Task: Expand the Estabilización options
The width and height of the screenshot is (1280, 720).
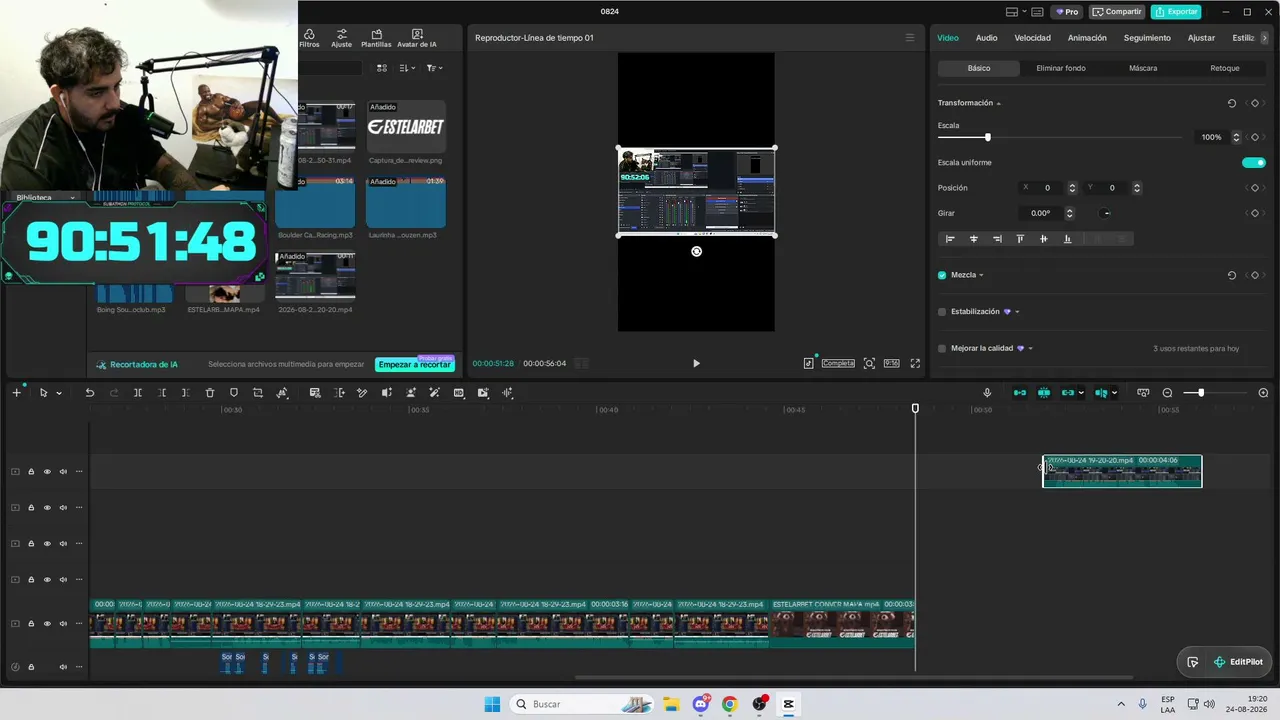Action: pyautogui.click(x=1017, y=312)
